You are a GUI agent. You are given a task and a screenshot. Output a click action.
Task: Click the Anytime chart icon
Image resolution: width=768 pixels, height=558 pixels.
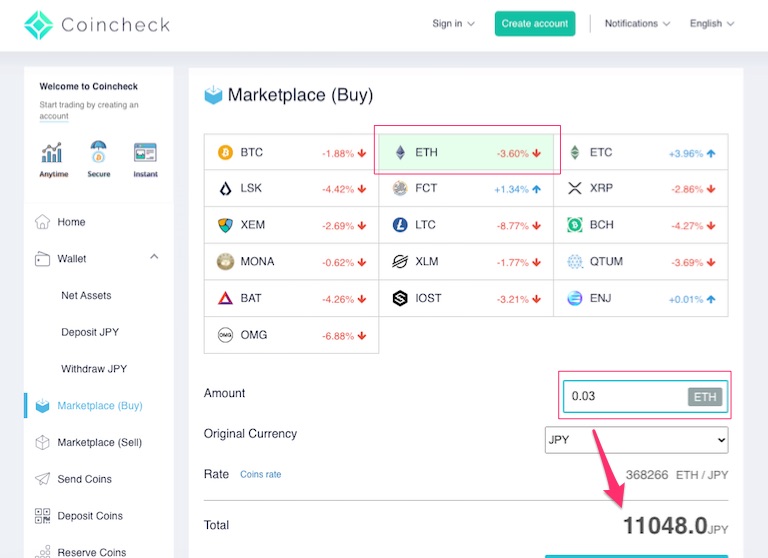[52, 153]
